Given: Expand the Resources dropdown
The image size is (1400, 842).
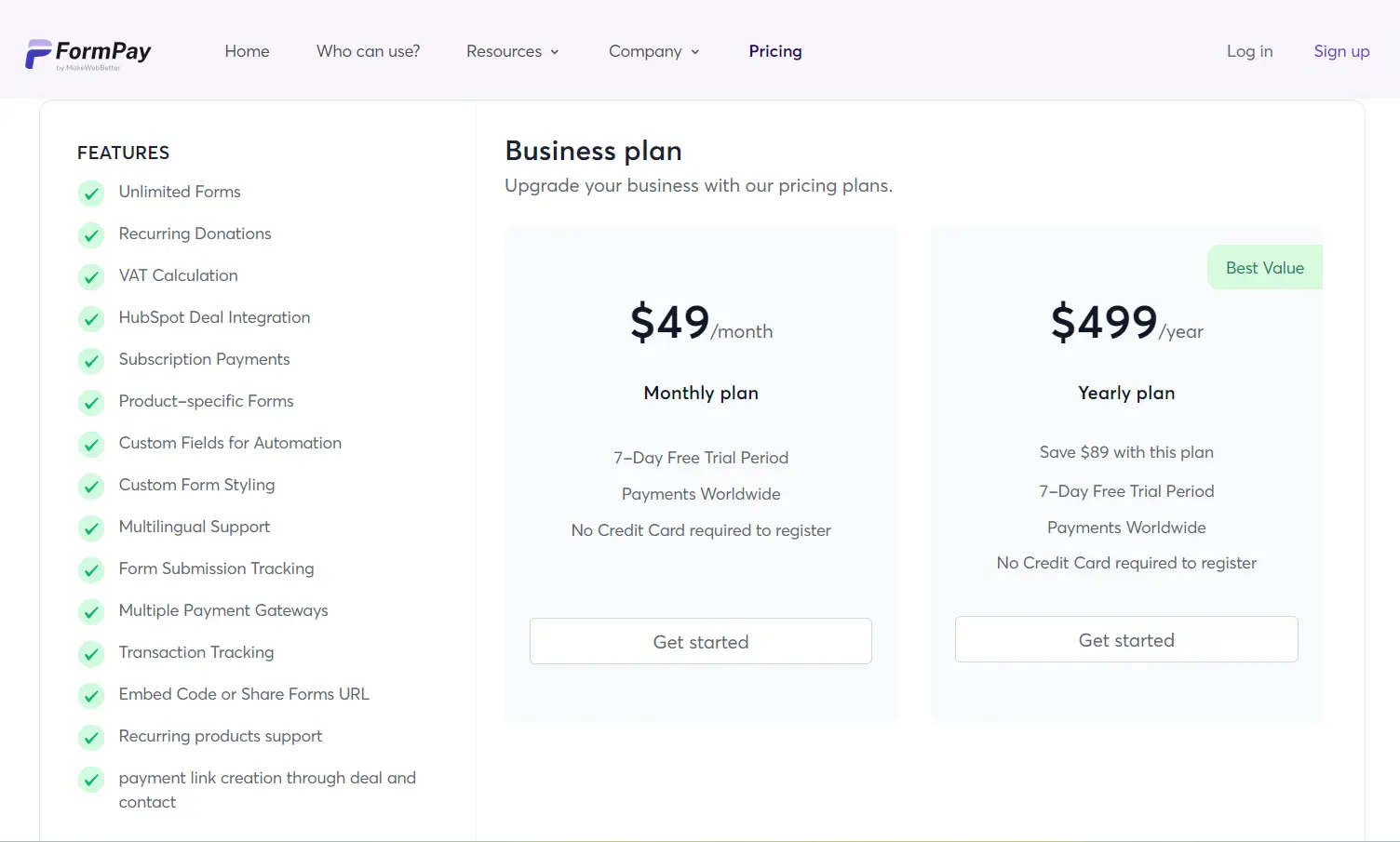Looking at the screenshot, I should pos(512,51).
